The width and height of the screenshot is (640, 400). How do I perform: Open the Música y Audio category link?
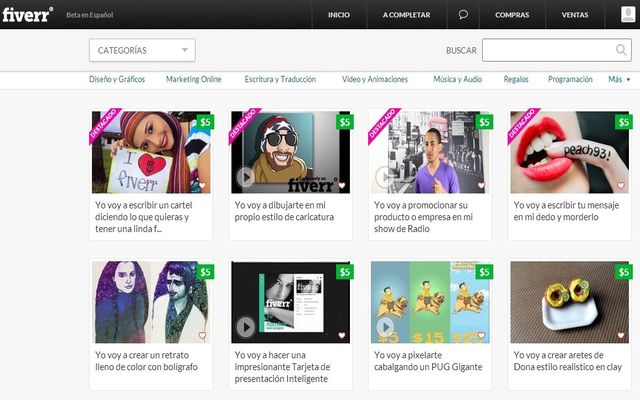[457, 79]
